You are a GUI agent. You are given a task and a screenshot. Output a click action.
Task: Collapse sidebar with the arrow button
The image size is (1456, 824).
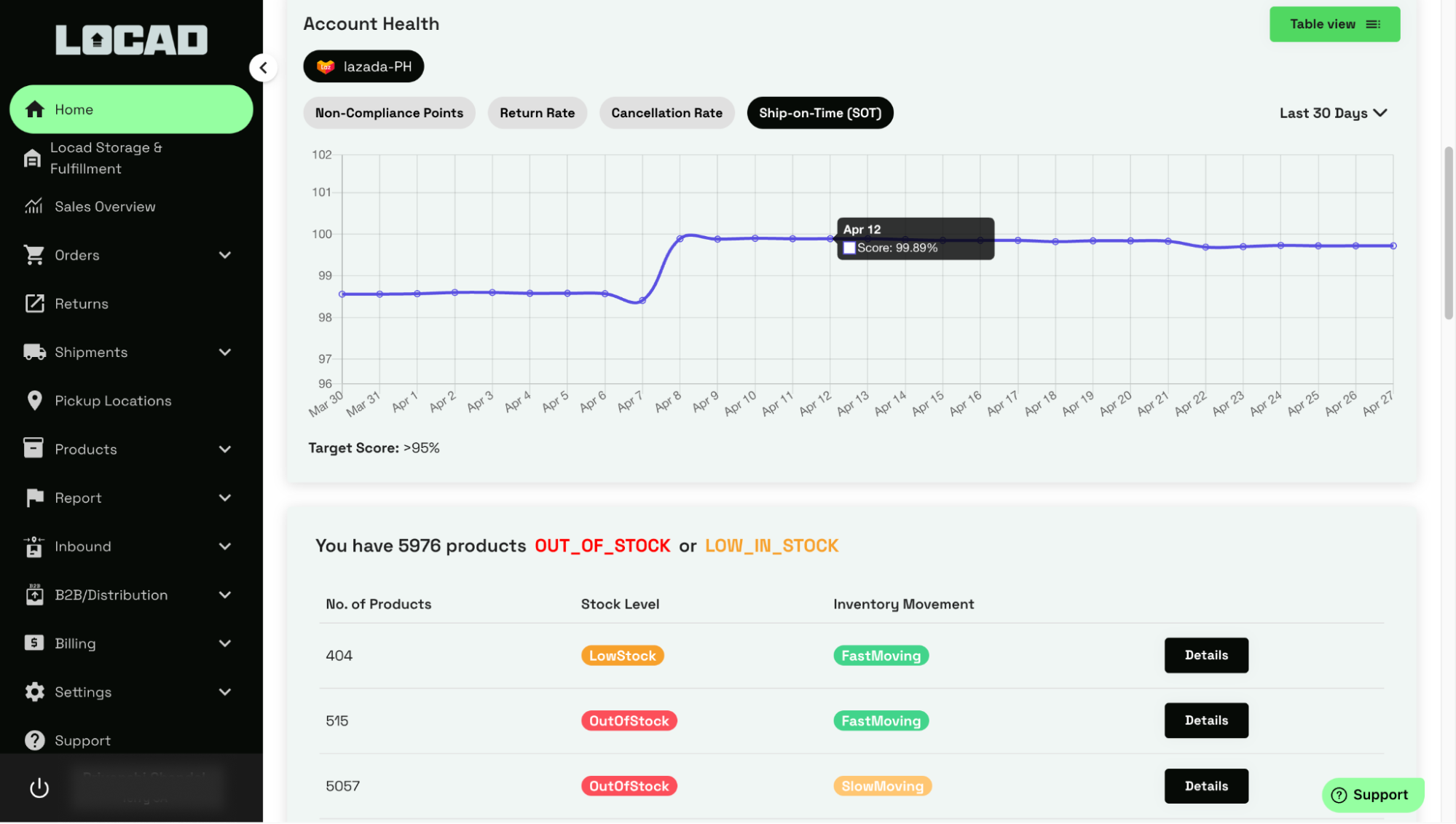point(263,68)
